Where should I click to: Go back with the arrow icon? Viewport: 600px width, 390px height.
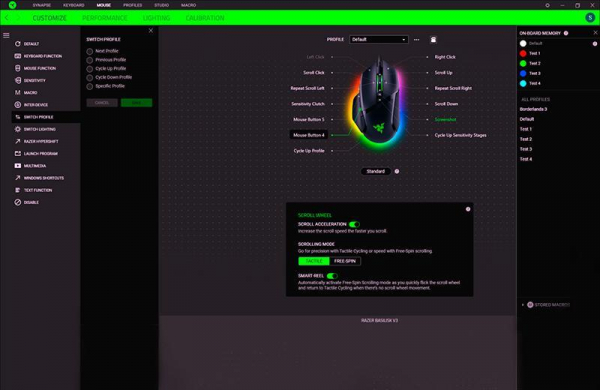(7, 18)
